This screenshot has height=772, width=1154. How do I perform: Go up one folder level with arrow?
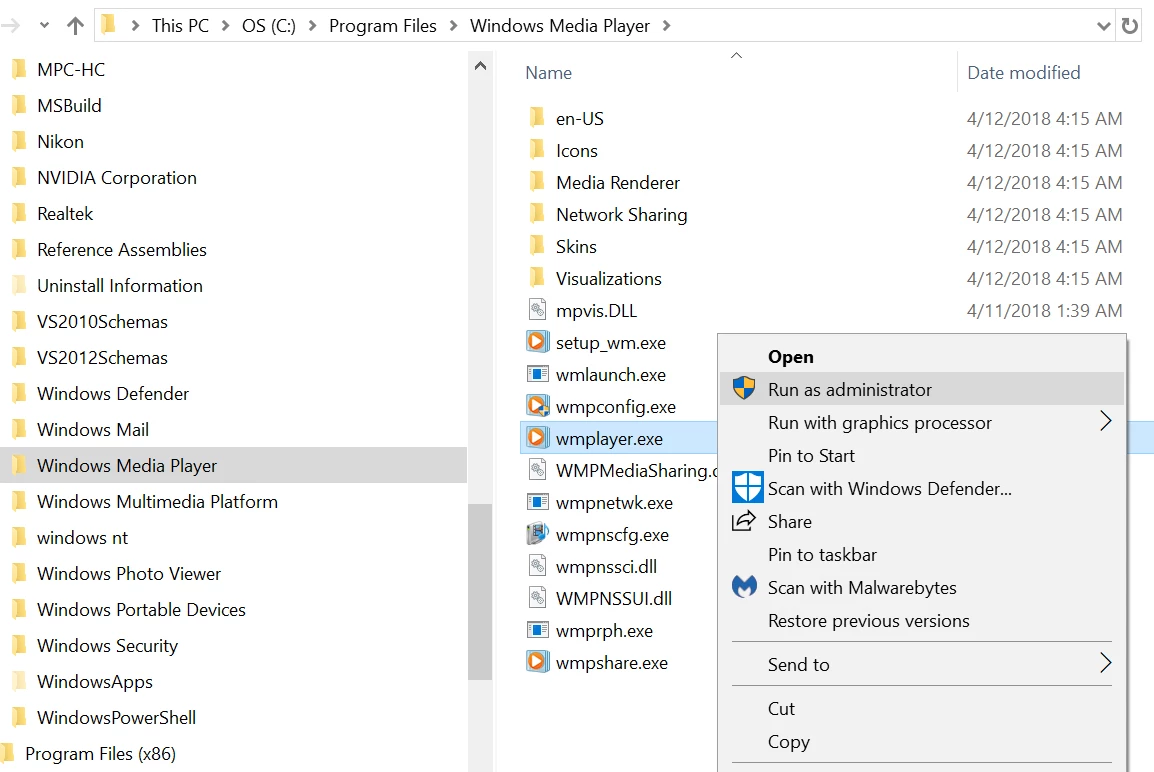(x=75, y=26)
